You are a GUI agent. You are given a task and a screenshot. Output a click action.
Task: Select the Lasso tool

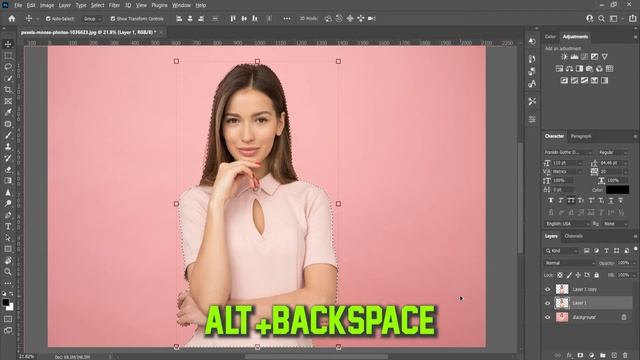coord(8,67)
